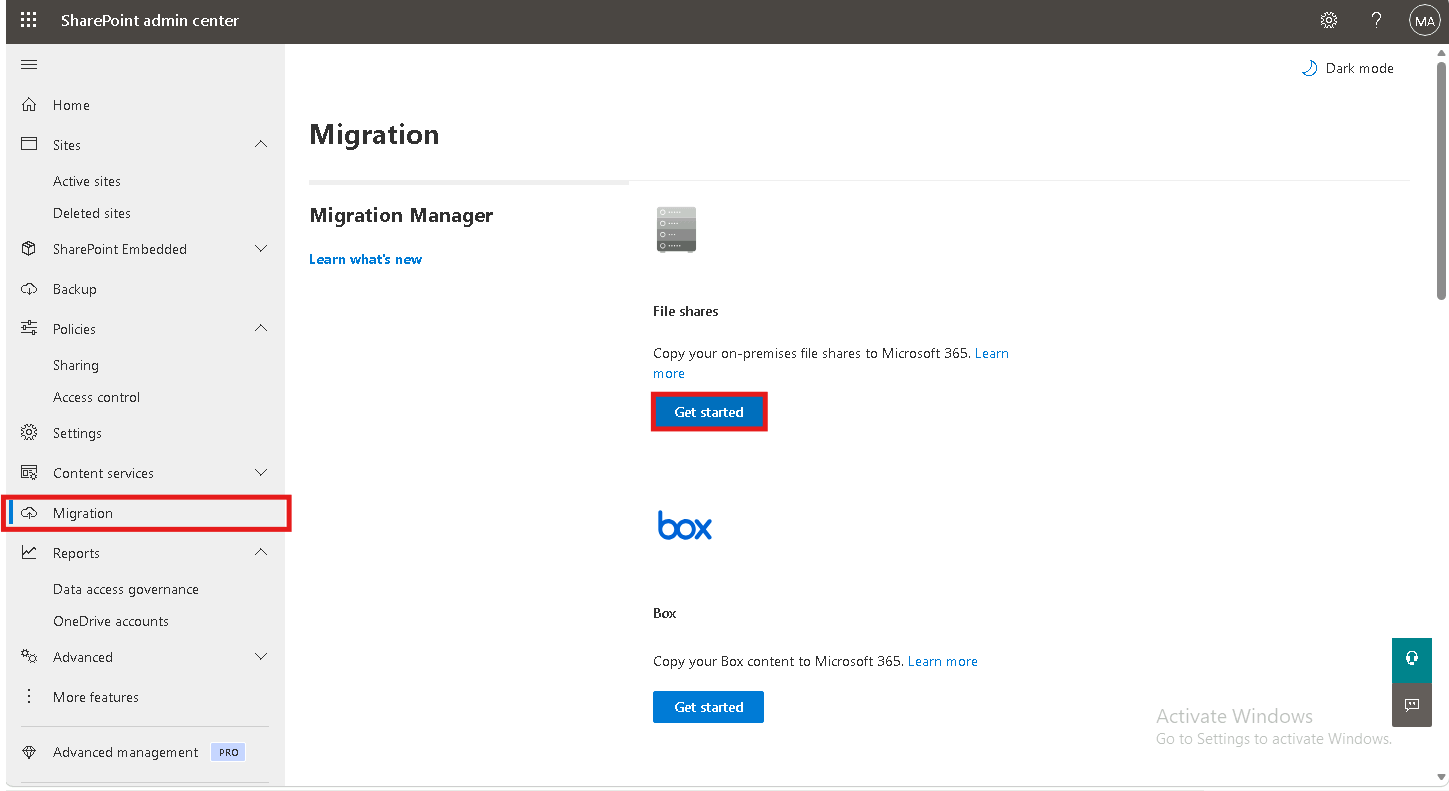Click Get started under File shares
The image size is (1449, 791).
pos(708,412)
